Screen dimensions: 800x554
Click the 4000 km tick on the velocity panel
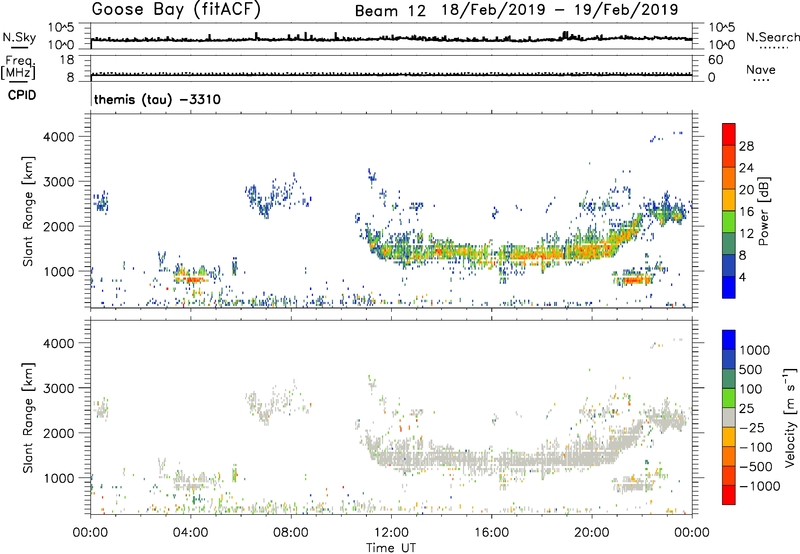tap(59, 343)
